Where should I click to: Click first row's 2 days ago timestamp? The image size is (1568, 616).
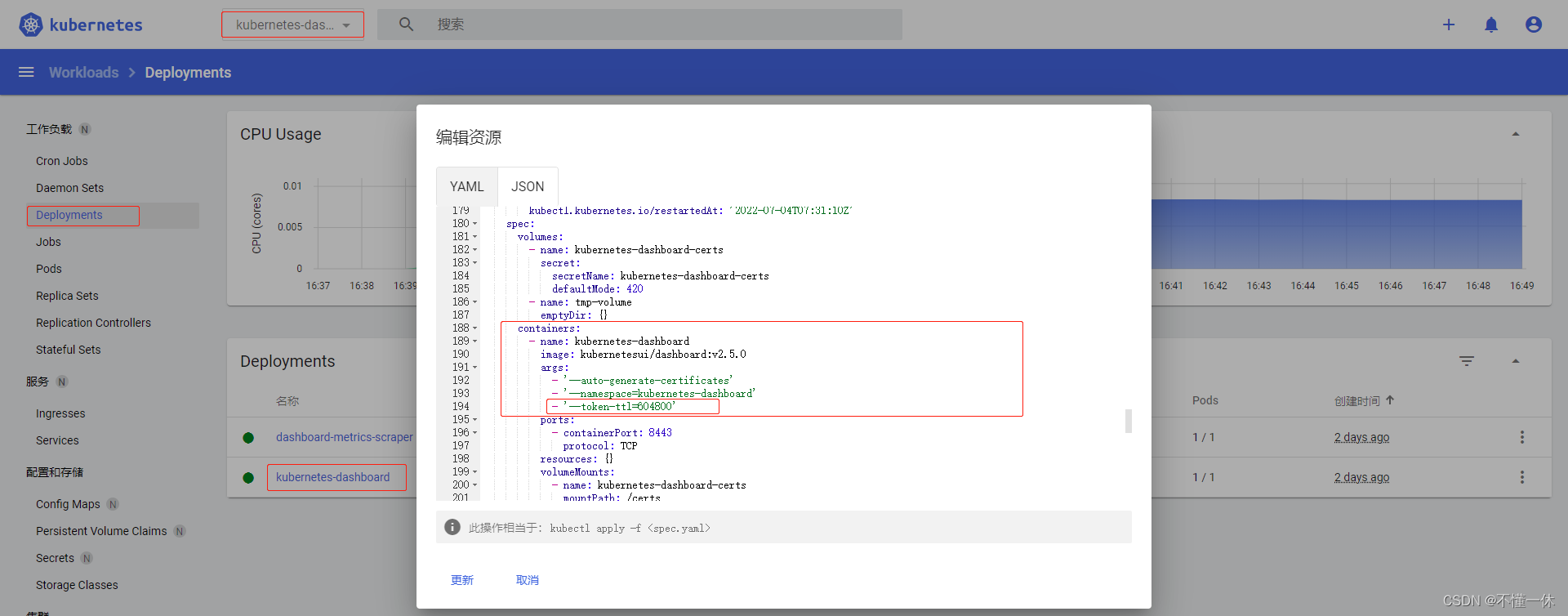tap(1362, 437)
